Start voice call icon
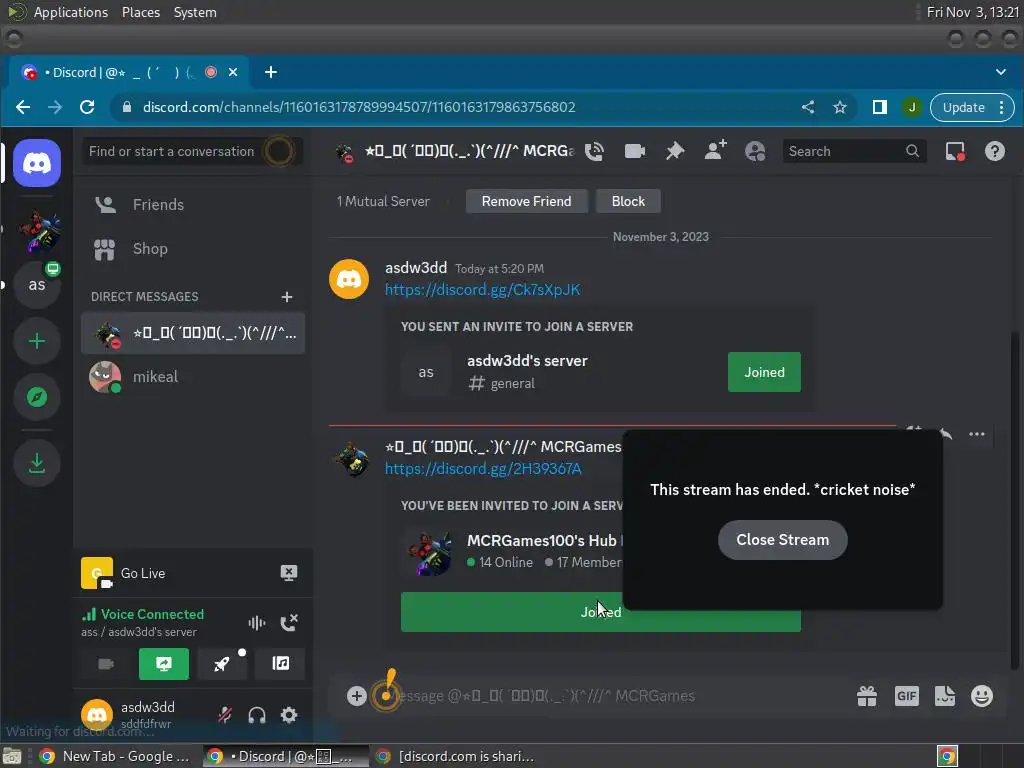Viewport: 1024px width, 768px height. click(594, 152)
